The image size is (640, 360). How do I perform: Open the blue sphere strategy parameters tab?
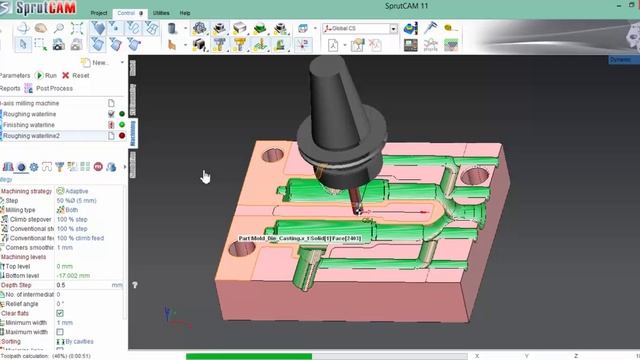click(21, 167)
